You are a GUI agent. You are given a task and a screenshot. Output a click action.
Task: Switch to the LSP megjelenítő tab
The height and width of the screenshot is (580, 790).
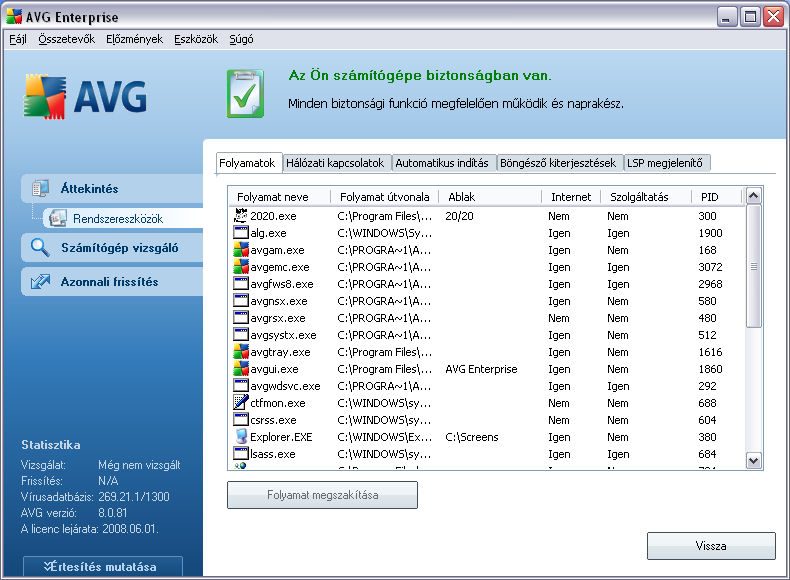667,163
